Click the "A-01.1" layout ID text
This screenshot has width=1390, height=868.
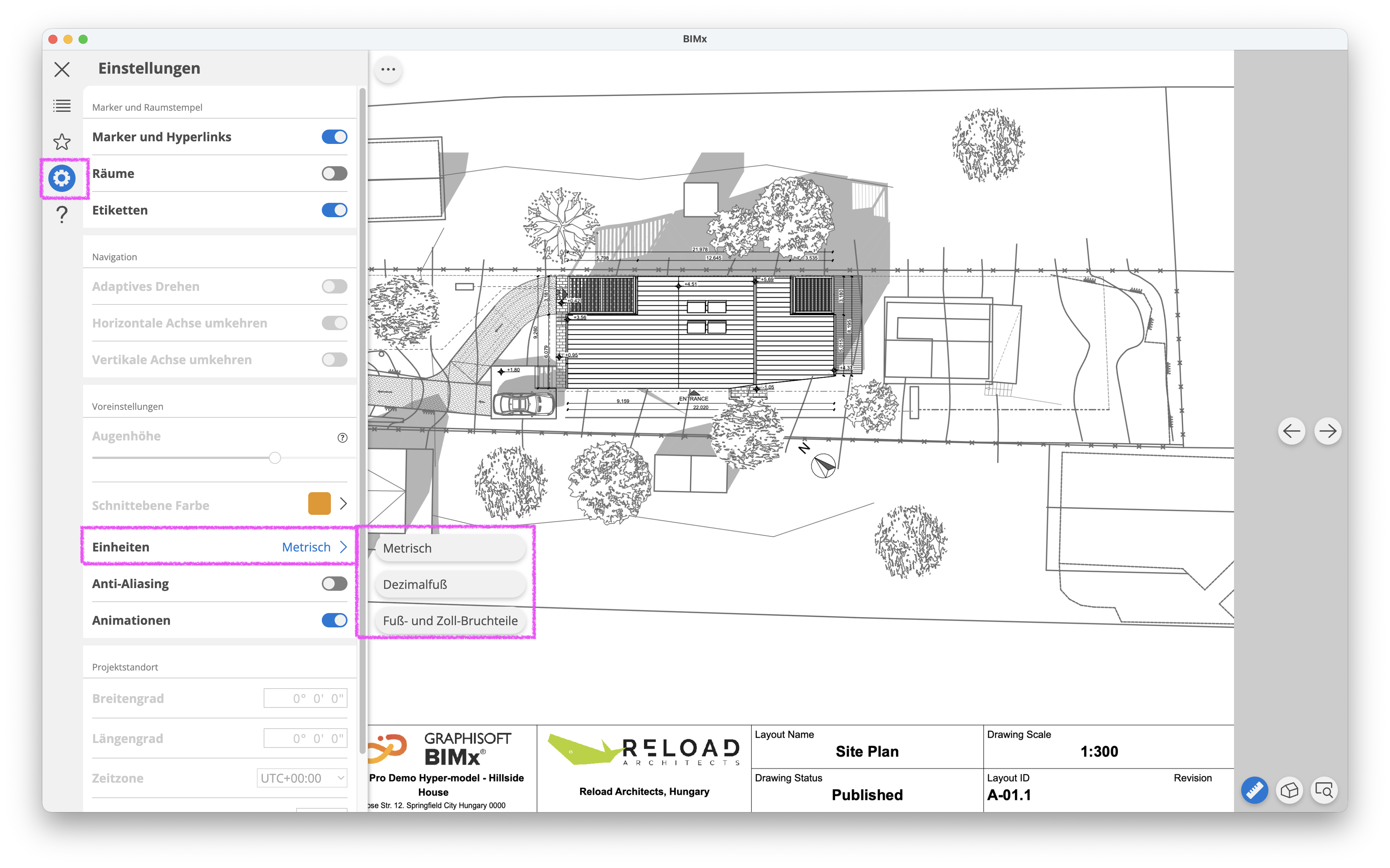point(1009,795)
